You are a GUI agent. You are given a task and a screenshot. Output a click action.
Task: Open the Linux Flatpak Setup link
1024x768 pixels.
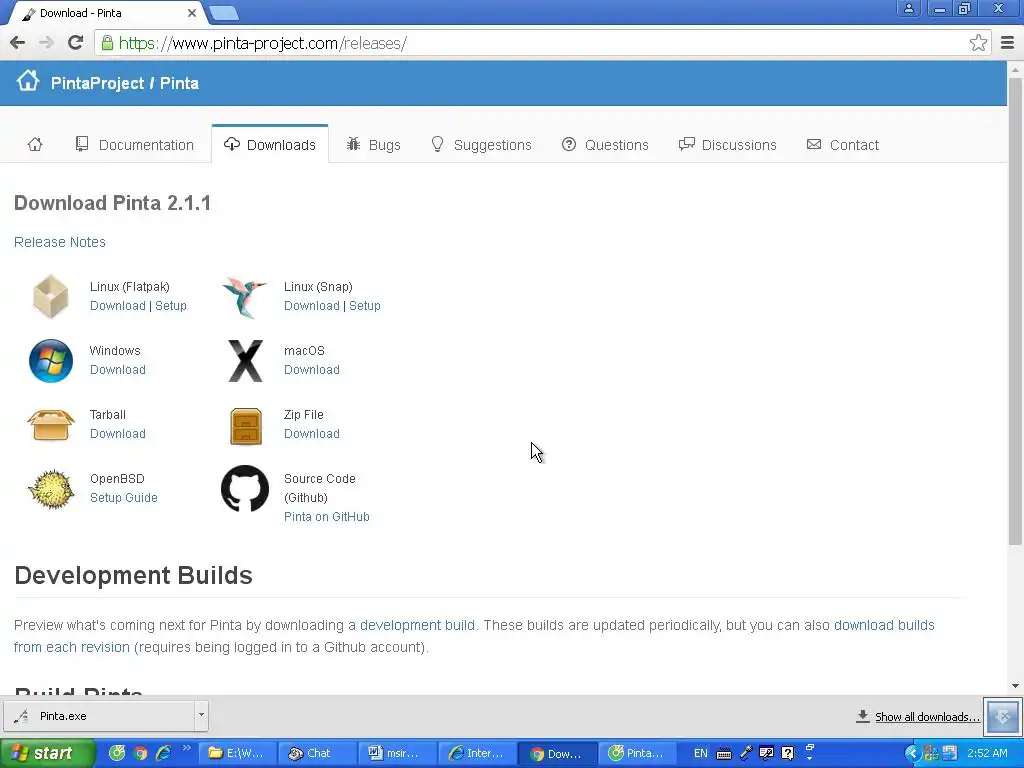coord(170,306)
